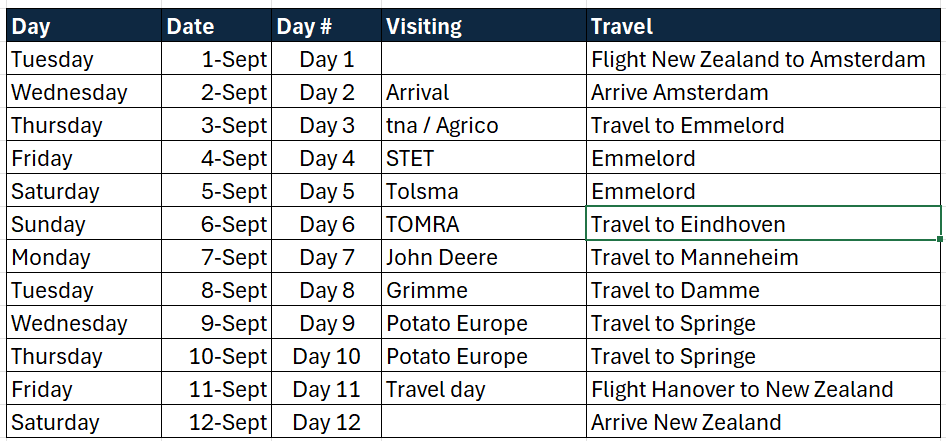Click the "Sunday" cell
946x441 pixels.
click(84, 224)
